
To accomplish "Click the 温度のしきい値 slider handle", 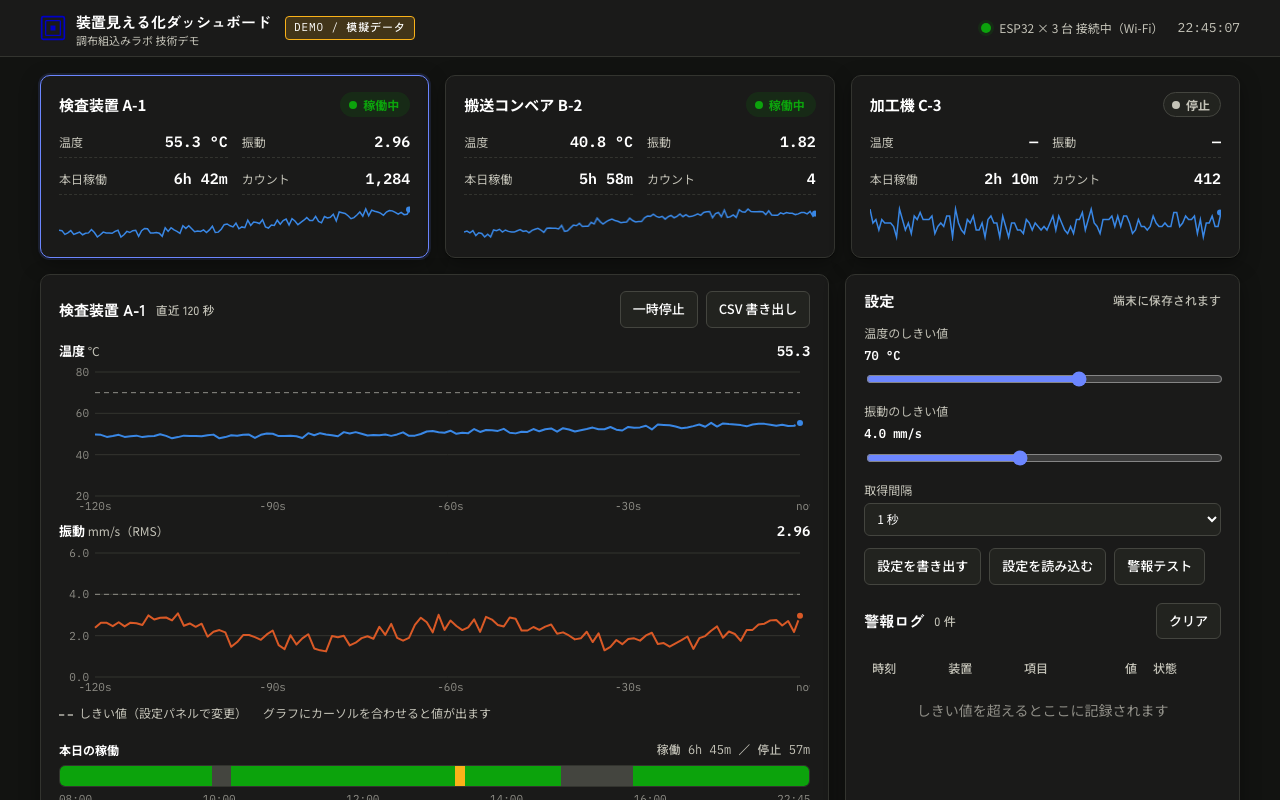I will (1079, 379).
